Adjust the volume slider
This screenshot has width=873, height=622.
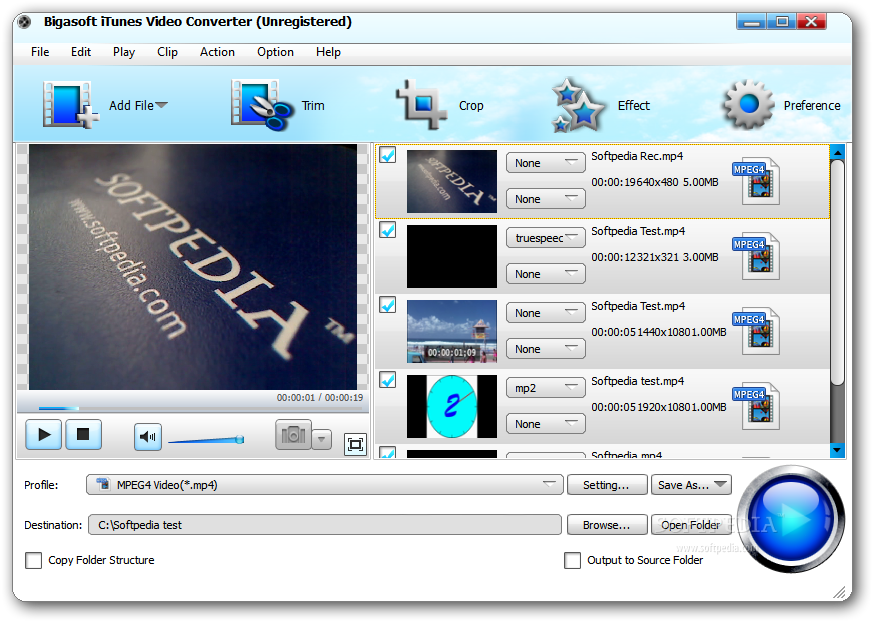[x=206, y=440]
